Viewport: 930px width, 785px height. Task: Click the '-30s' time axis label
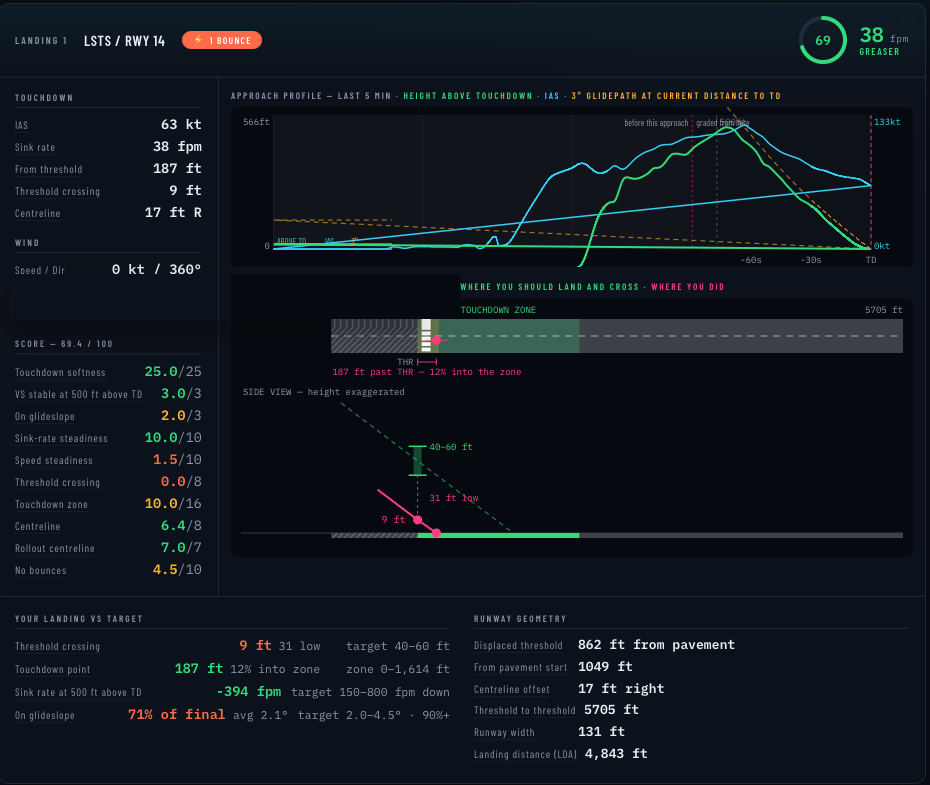[811, 260]
